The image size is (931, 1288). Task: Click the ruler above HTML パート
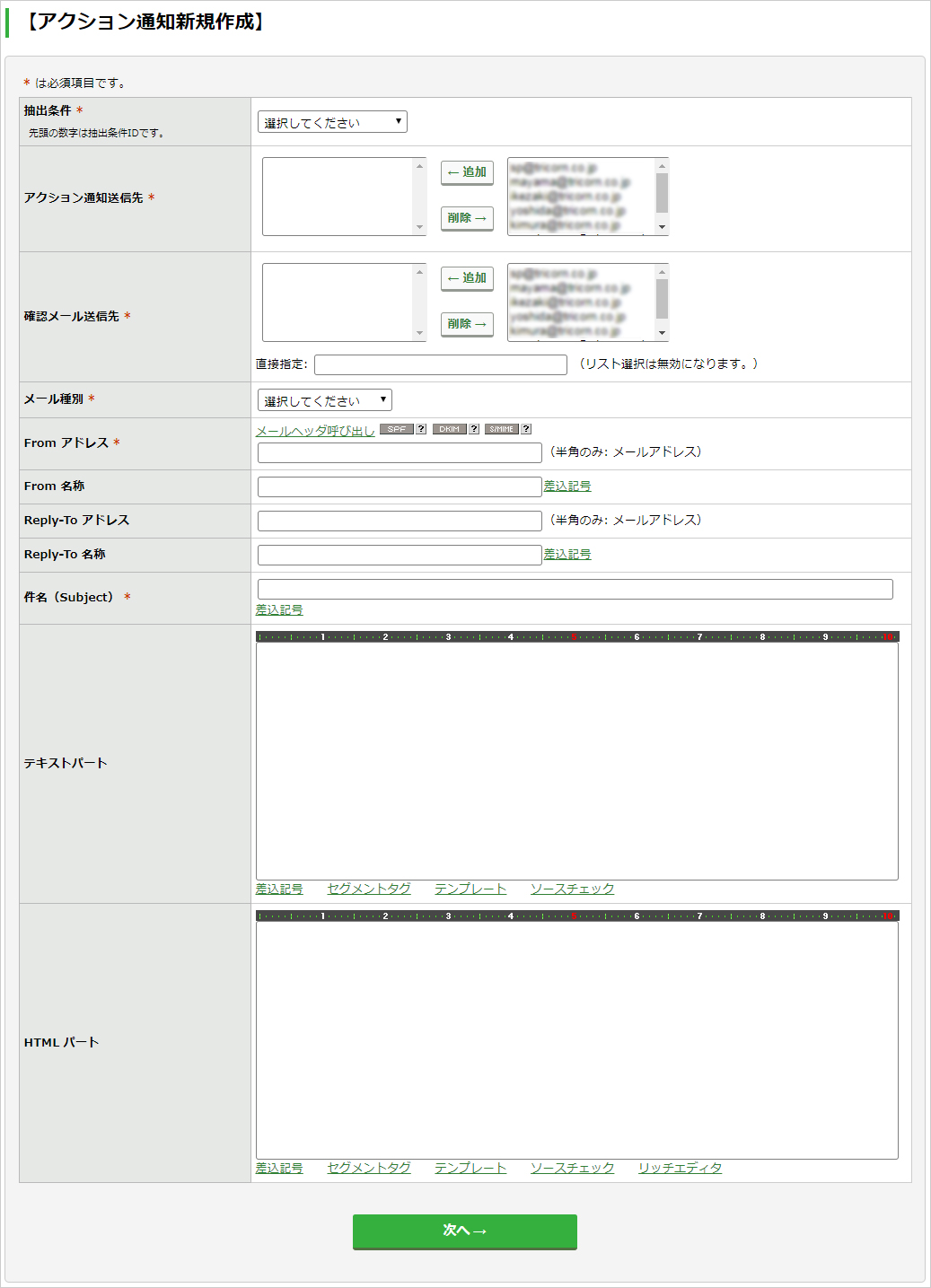pos(577,916)
